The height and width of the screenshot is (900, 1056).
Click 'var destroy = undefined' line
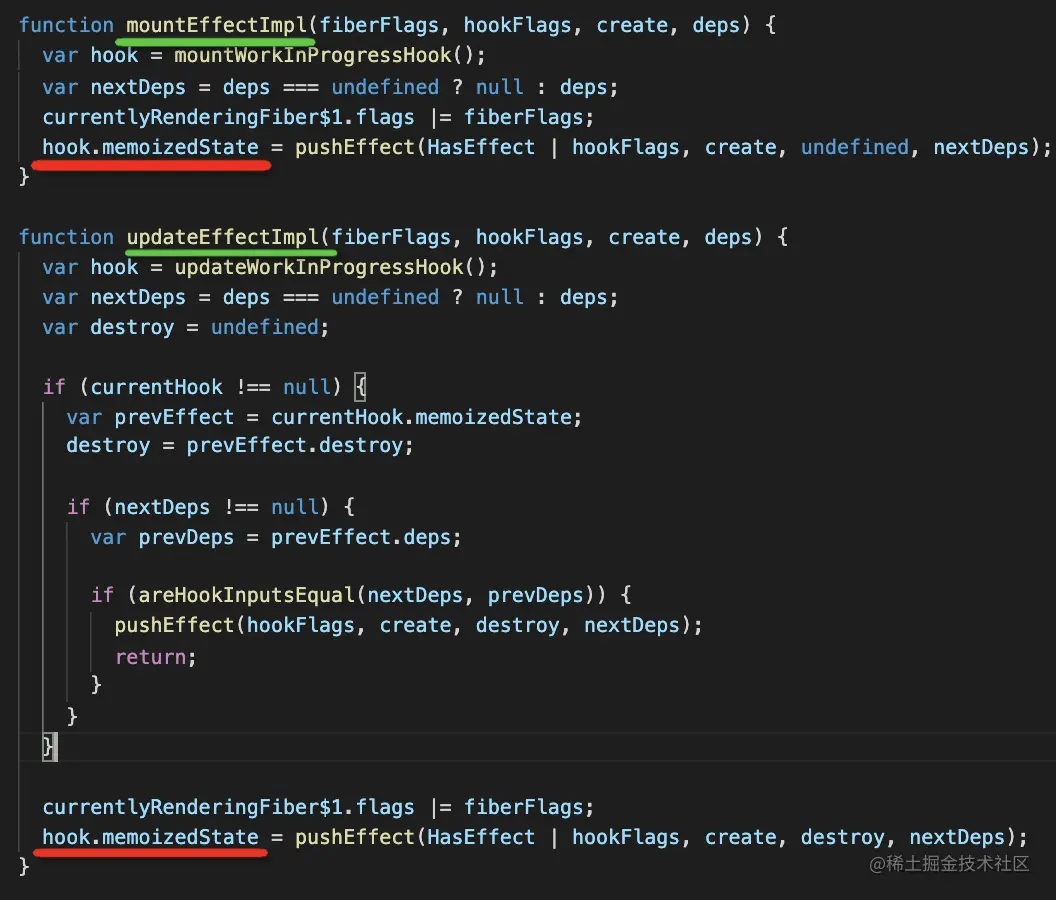coord(185,327)
